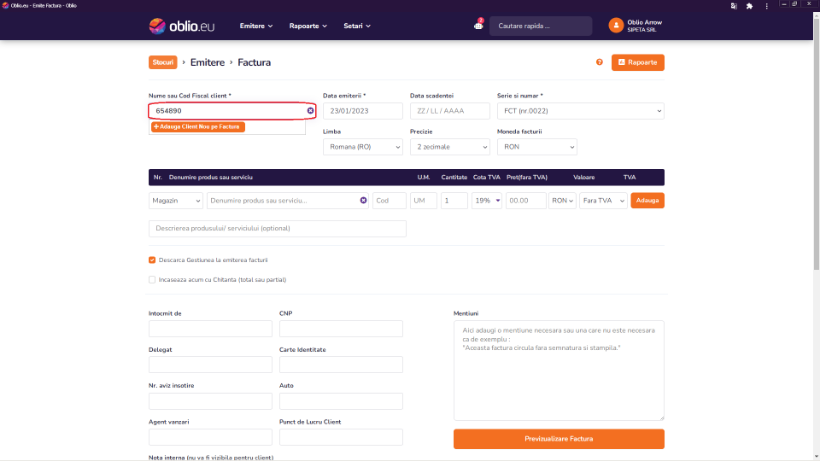Open the notifications bell icon

click(x=478, y=25)
